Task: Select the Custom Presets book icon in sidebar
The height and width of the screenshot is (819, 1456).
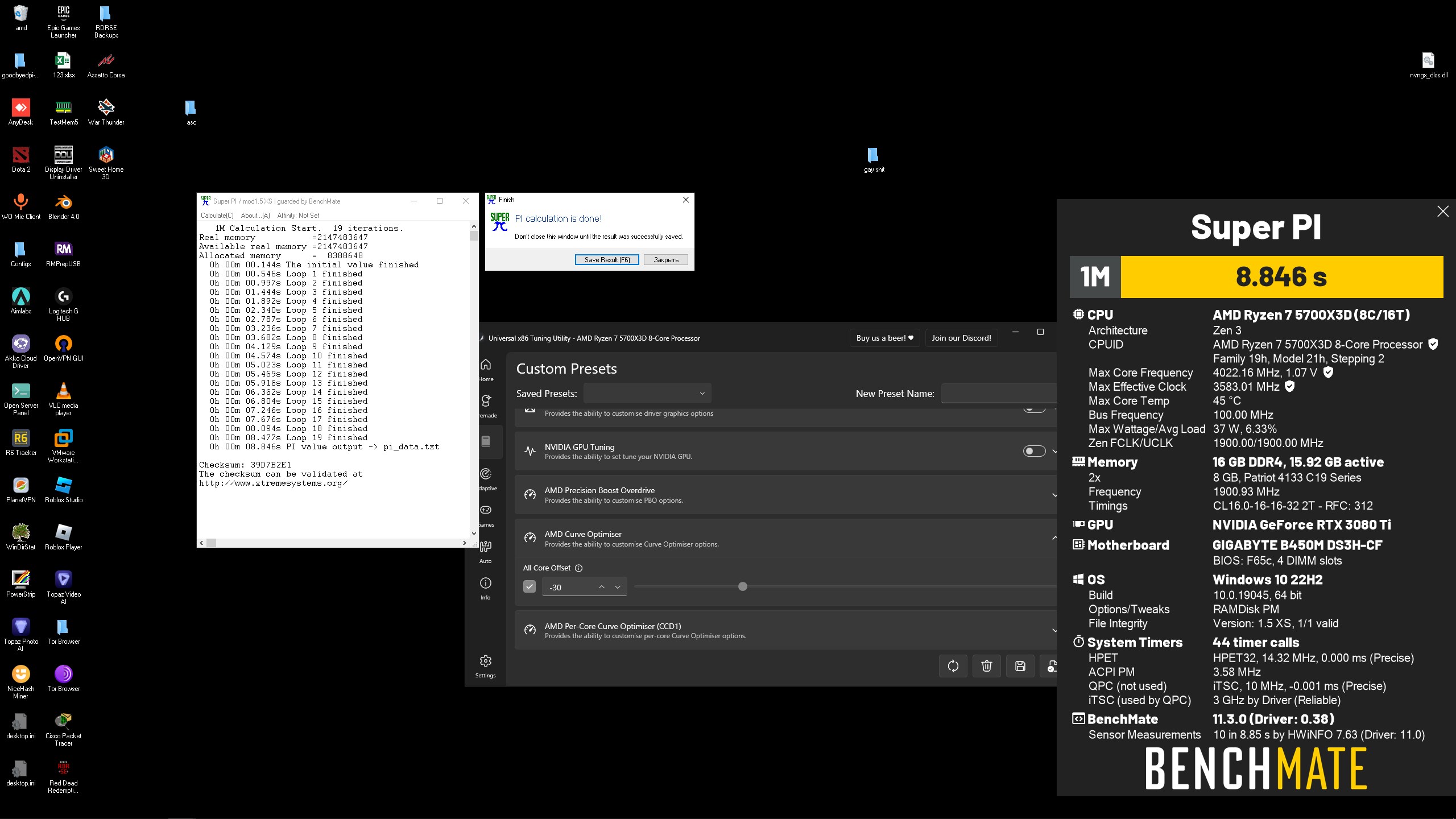Action: point(486,441)
